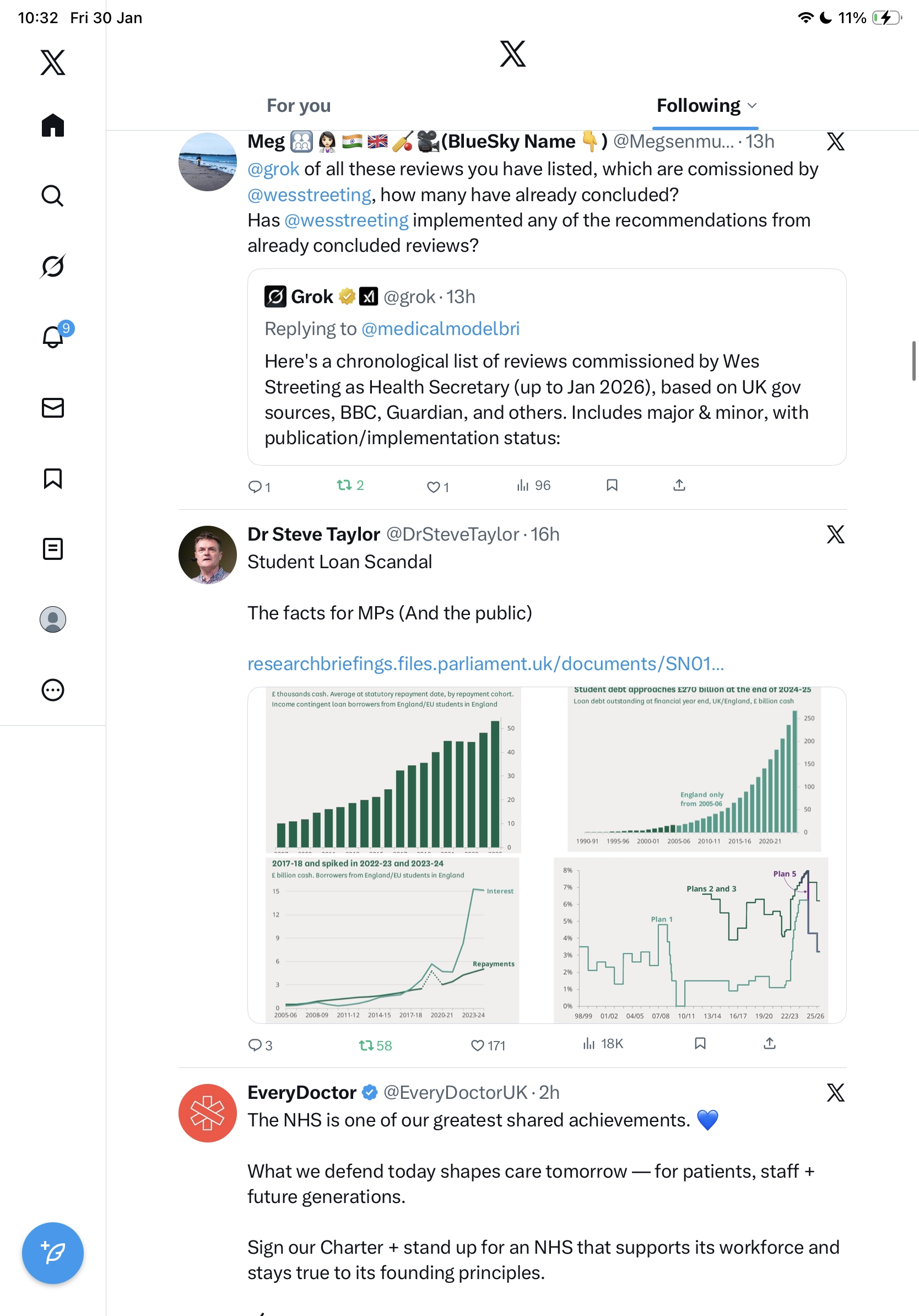919x1316 pixels.
Task: Open the Grok icon in sidebar
Action: click(52, 266)
